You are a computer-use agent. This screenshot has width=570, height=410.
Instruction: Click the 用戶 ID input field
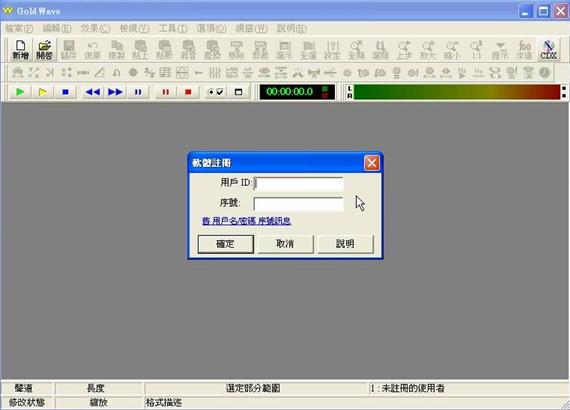click(298, 184)
